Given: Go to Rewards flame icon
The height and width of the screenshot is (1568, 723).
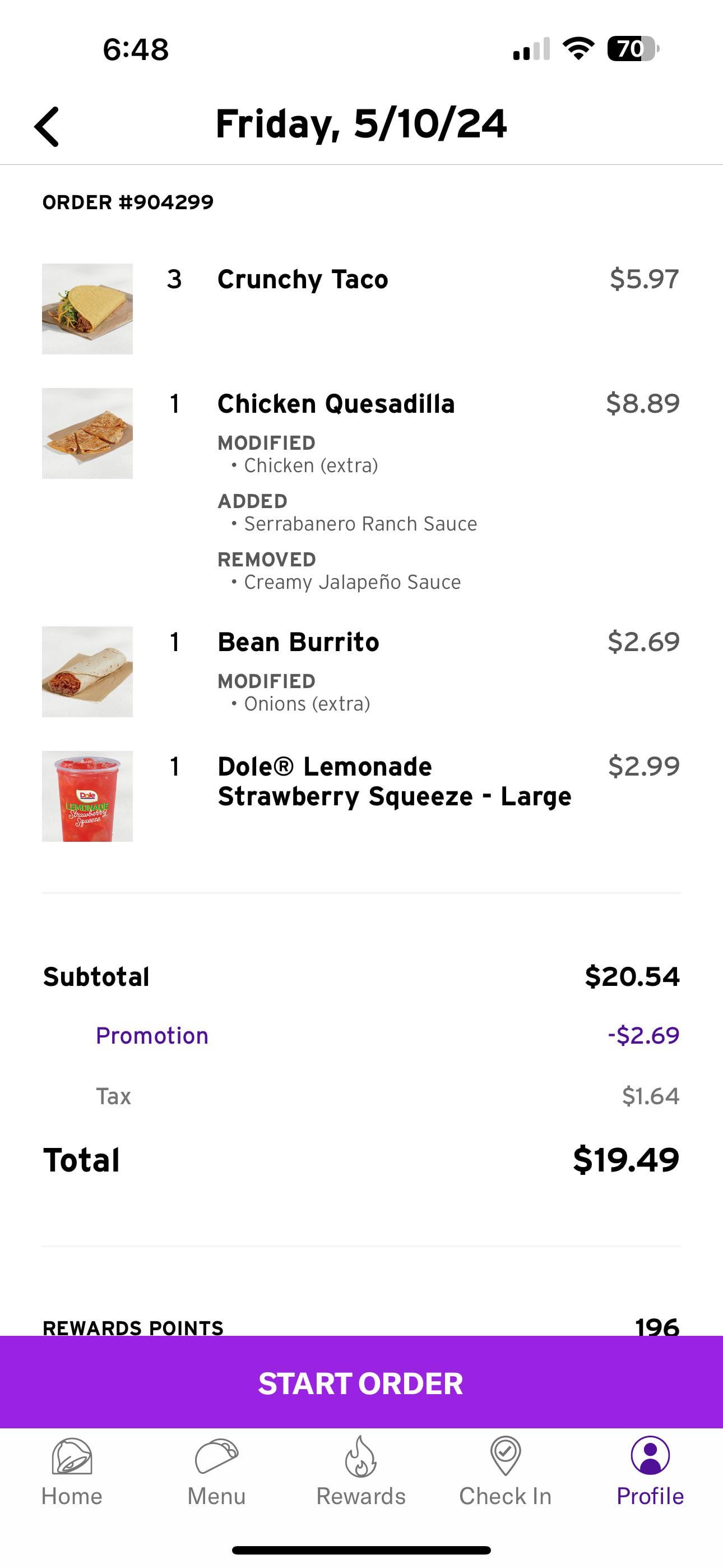Looking at the screenshot, I should click(361, 1456).
